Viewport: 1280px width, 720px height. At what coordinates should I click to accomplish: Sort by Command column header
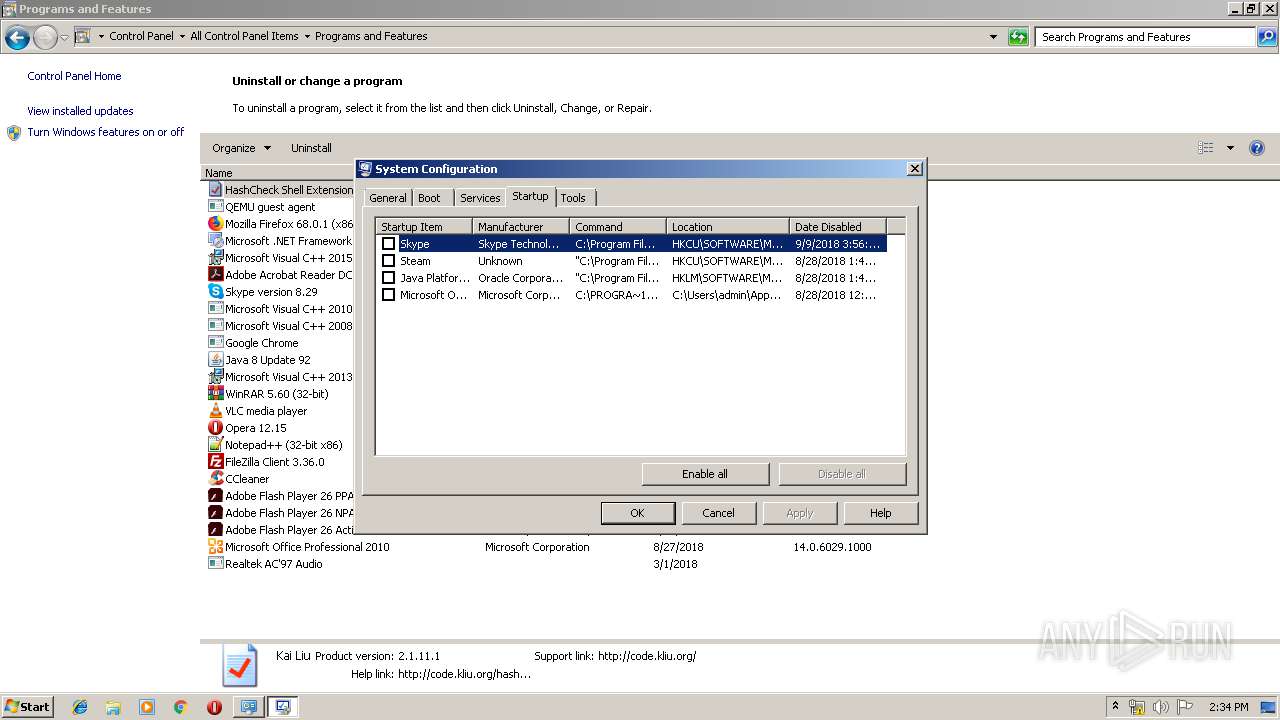coord(618,227)
